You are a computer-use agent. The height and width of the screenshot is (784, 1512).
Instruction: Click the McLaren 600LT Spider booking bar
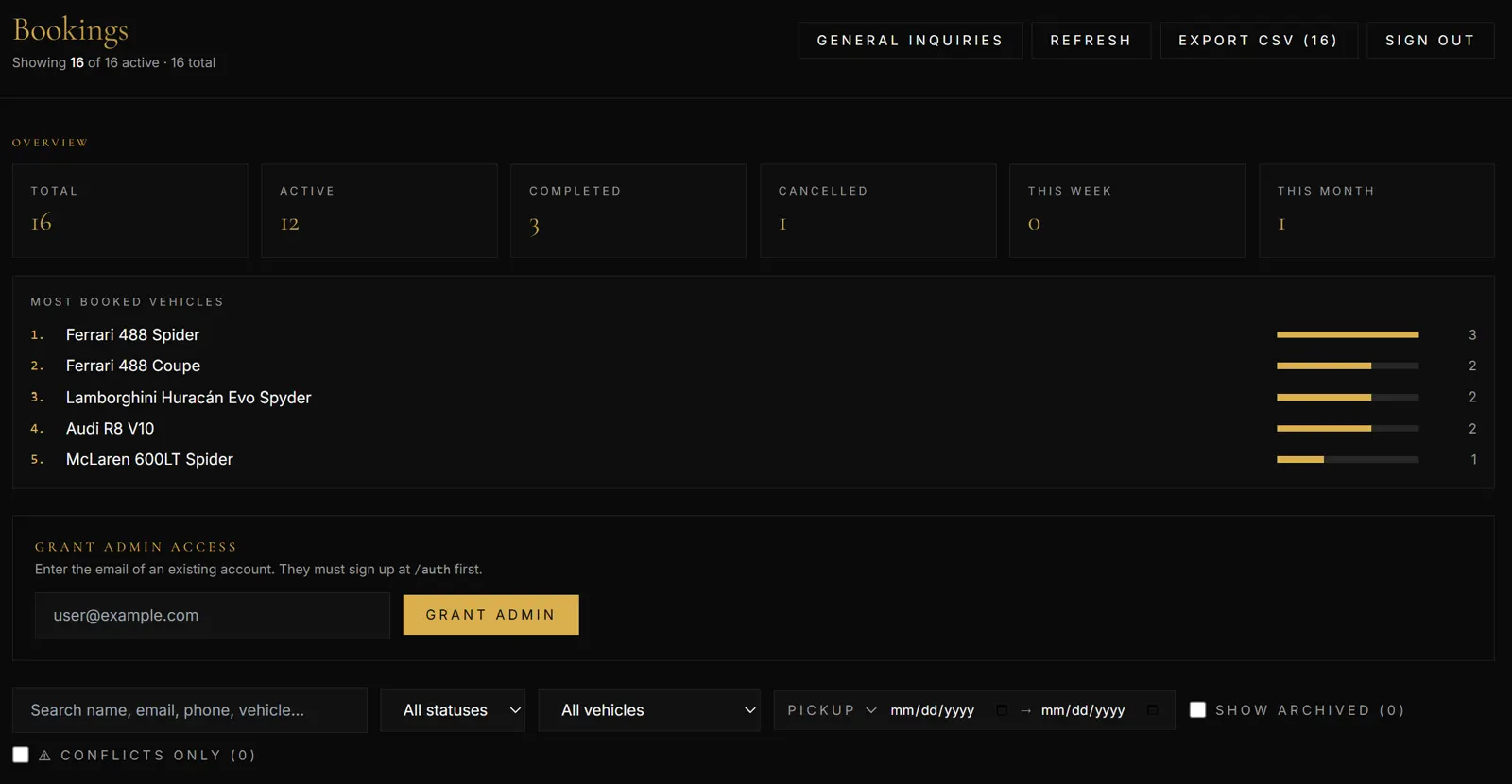pos(1348,459)
